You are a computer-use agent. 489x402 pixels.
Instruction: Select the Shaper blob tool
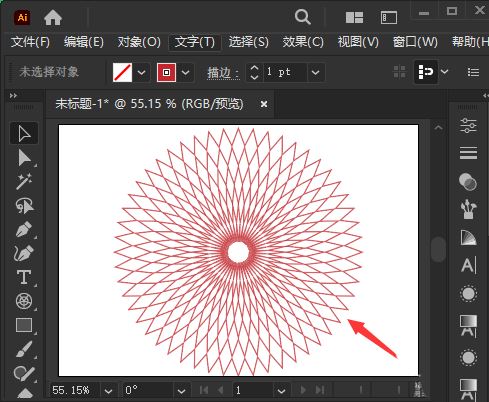click(x=24, y=373)
